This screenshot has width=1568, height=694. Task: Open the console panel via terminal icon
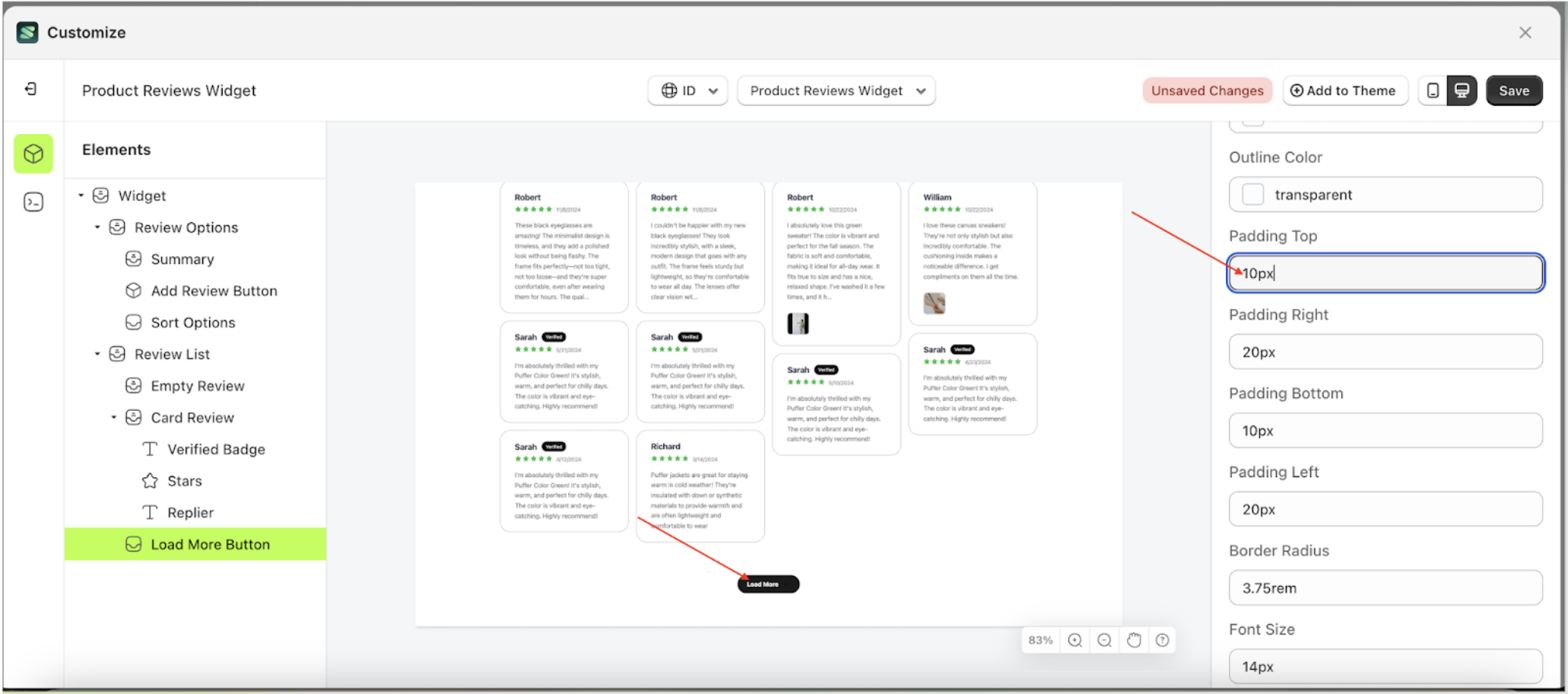coord(33,202)
